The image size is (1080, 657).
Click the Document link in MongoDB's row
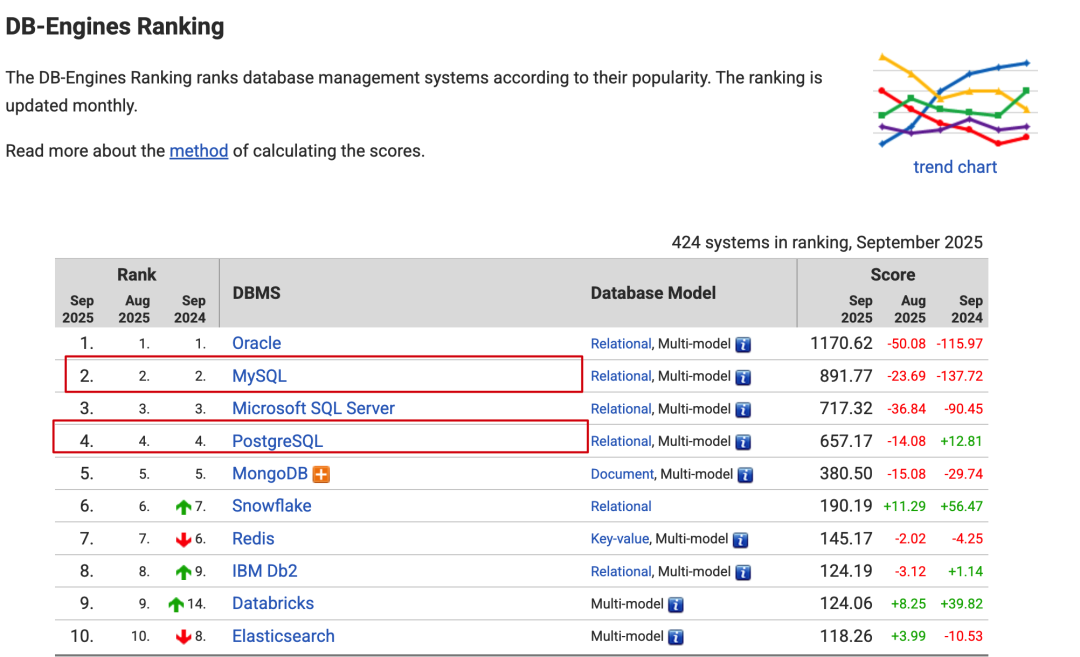click(x=622, y=474)
